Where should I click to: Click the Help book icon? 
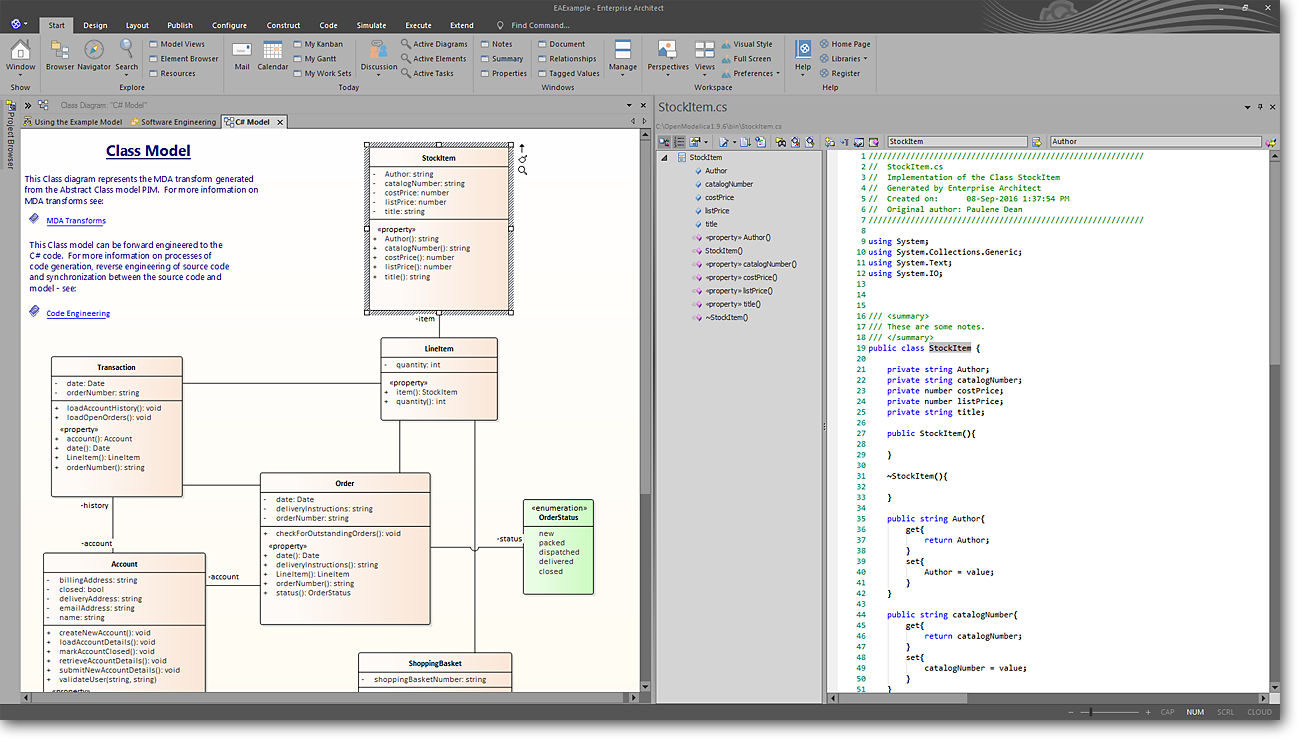[x=803, y=51]
